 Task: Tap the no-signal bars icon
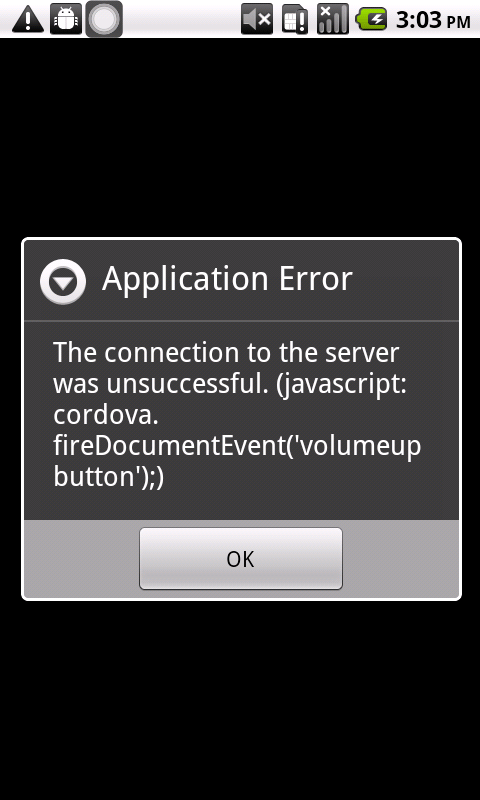point(333,19)
